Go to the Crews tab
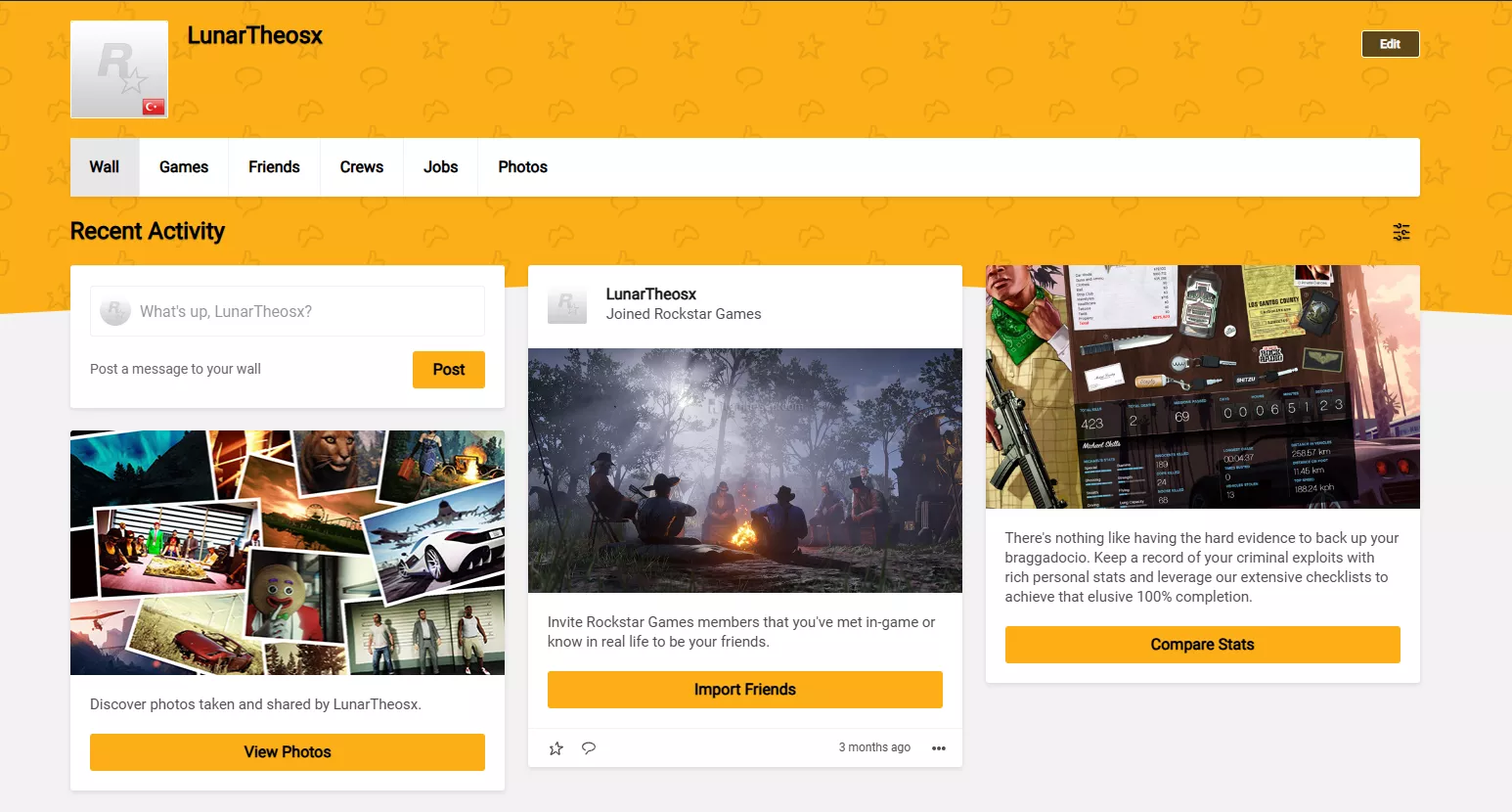Image resolution: width=1512 pixels, height=812 pixels. (362, 167)
